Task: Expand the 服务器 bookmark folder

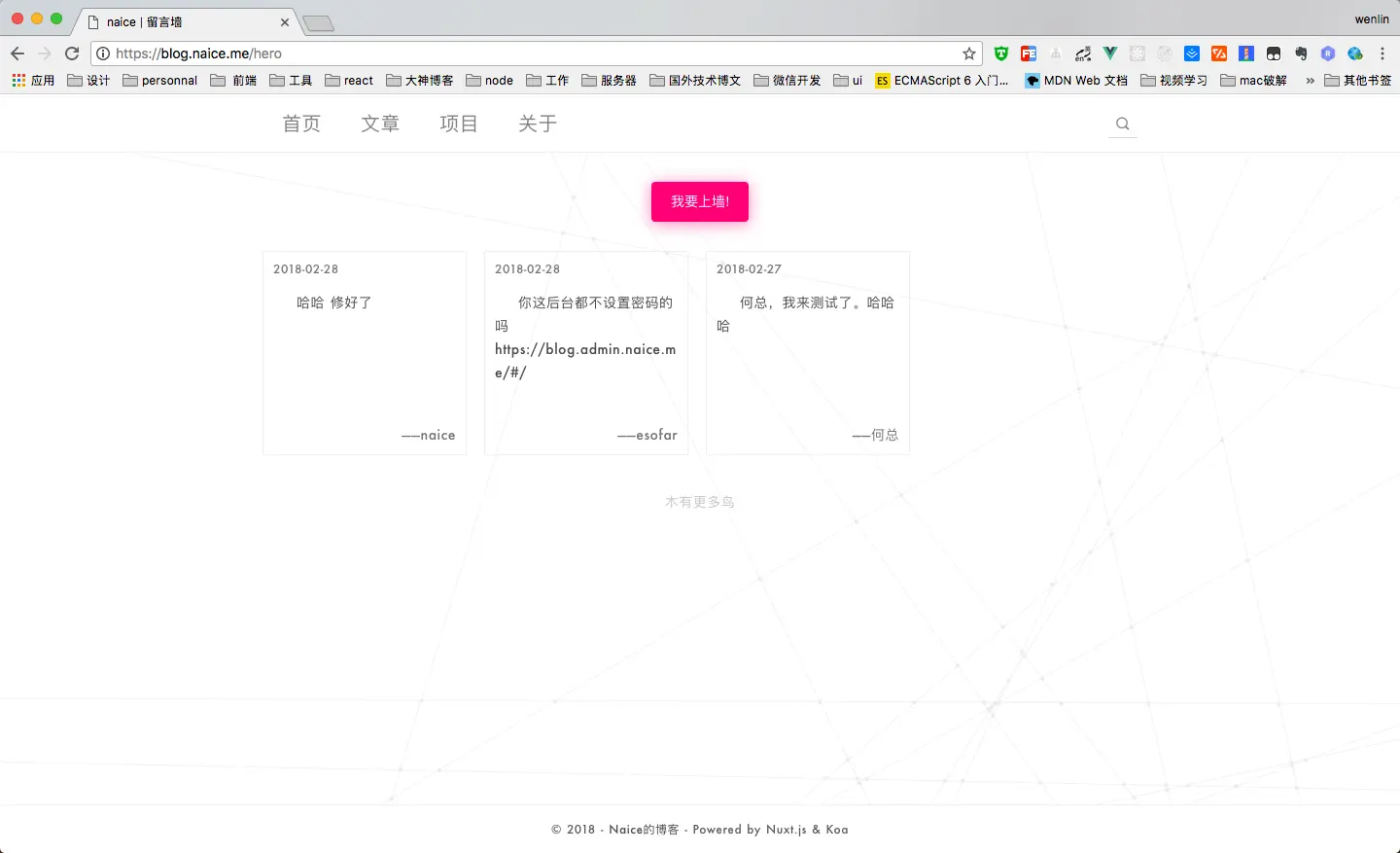Action: [610, 81]
